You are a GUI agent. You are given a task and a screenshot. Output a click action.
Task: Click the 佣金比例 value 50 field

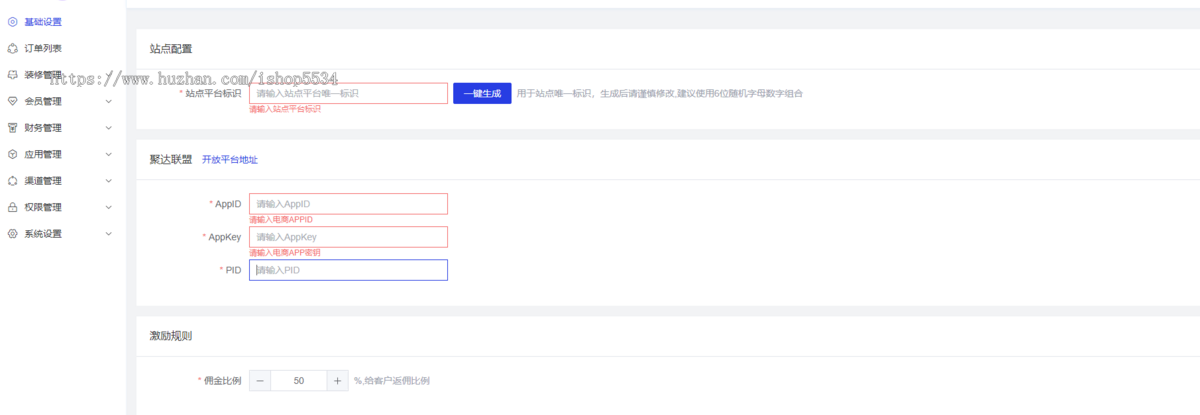299,381
